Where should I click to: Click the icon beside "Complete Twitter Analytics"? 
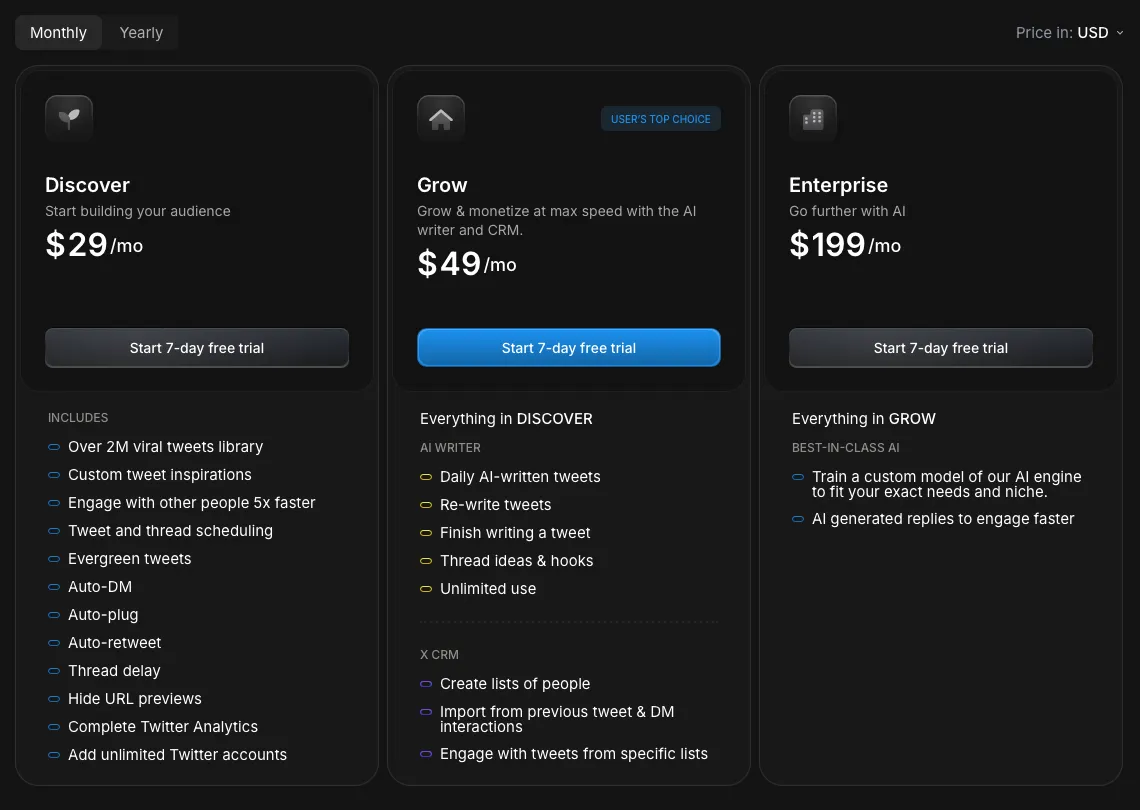point(52,727)
